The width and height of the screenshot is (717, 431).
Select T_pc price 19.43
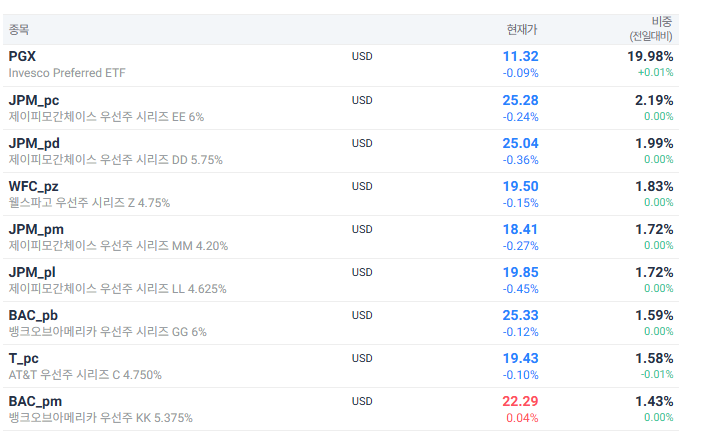(x=520, y=358)
